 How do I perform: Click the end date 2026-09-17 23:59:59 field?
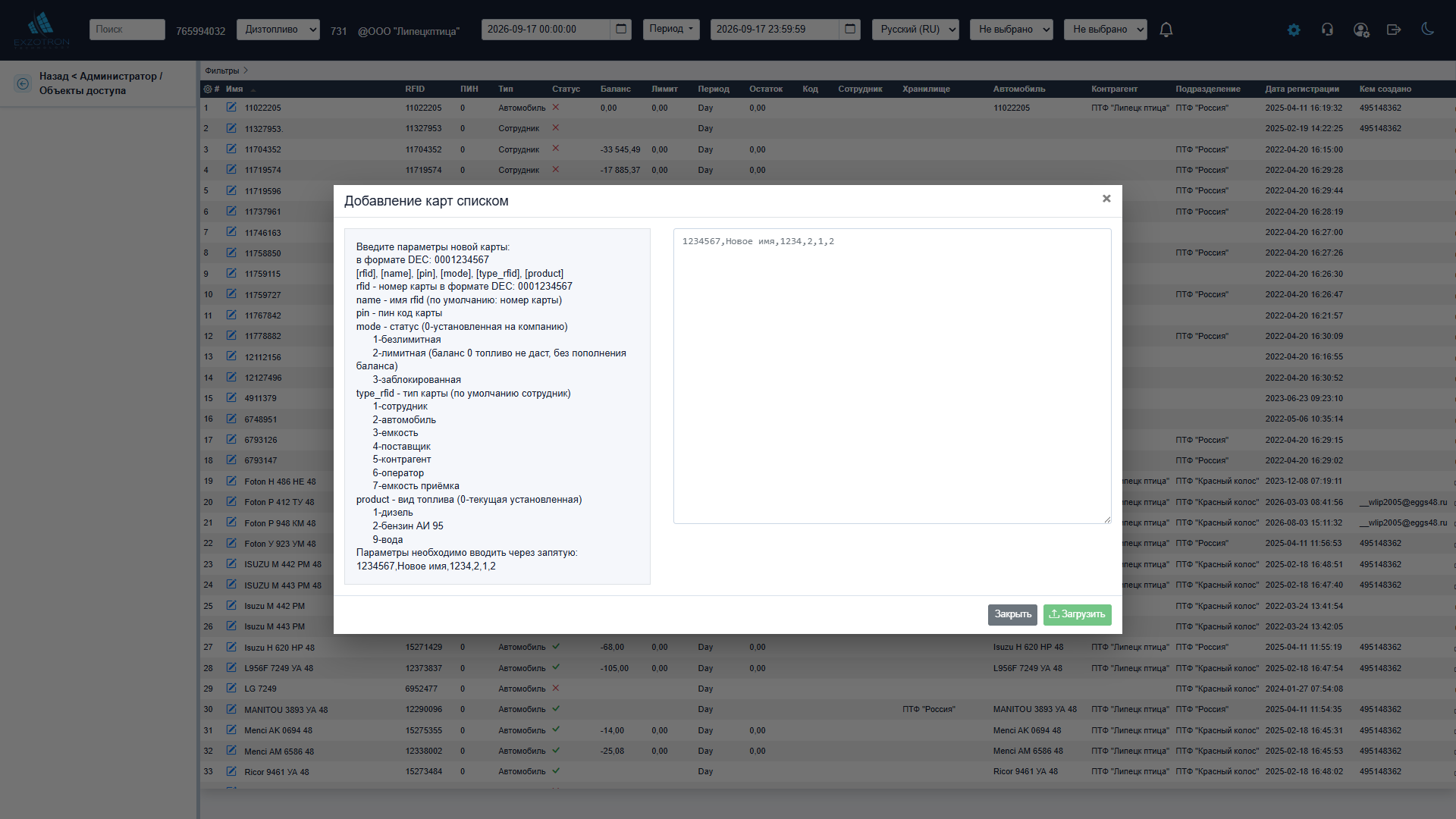775,29
